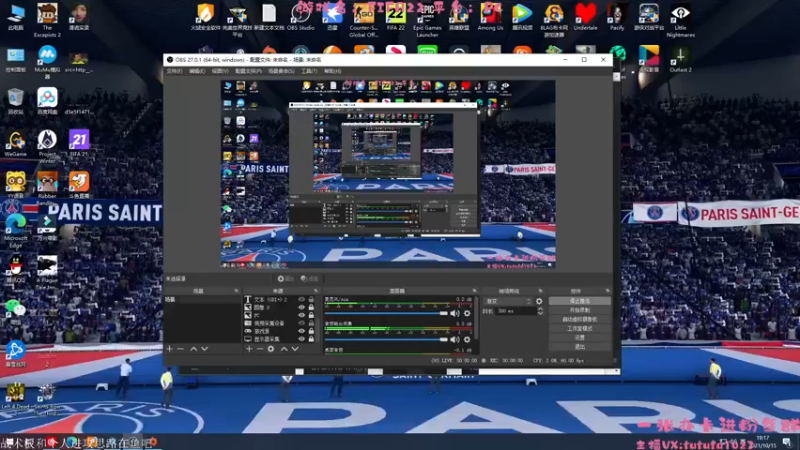
Task: Open WeGame desktop icon
Action: (x=16, y=143)
